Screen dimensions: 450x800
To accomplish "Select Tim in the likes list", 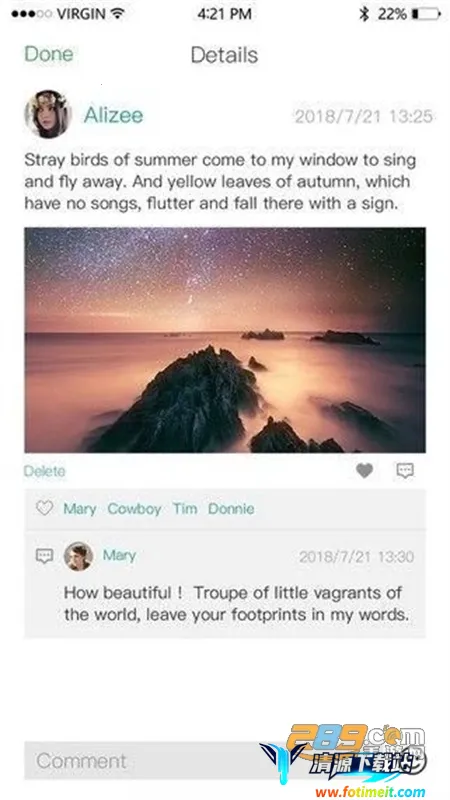I will pyautogui.click(x=185, y=509).
